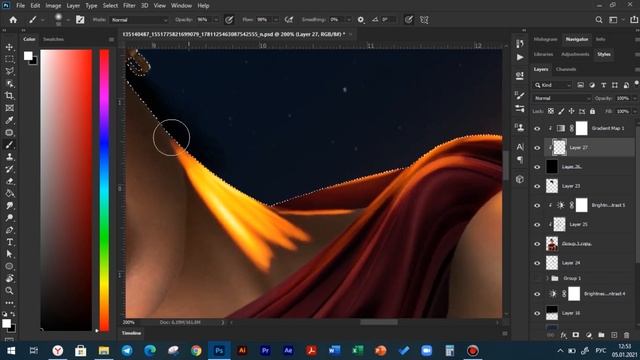Screen dimensions: 640x360
Task: Select the Clone Stamp tool
Action: (9, 157)
